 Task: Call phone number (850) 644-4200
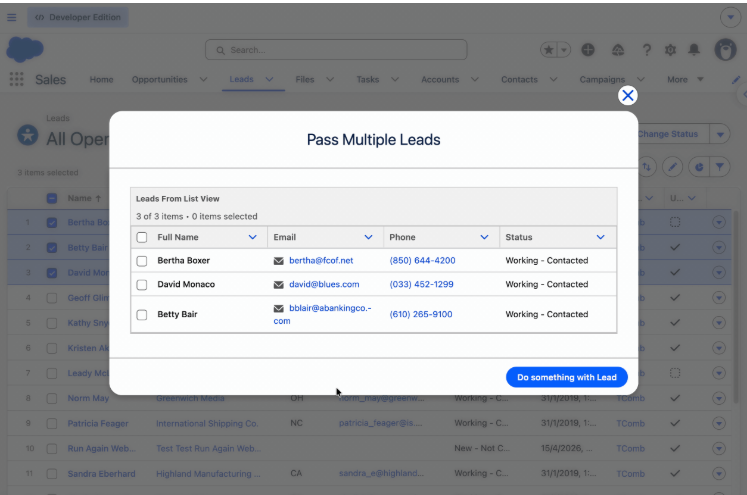tap(422, 261)
